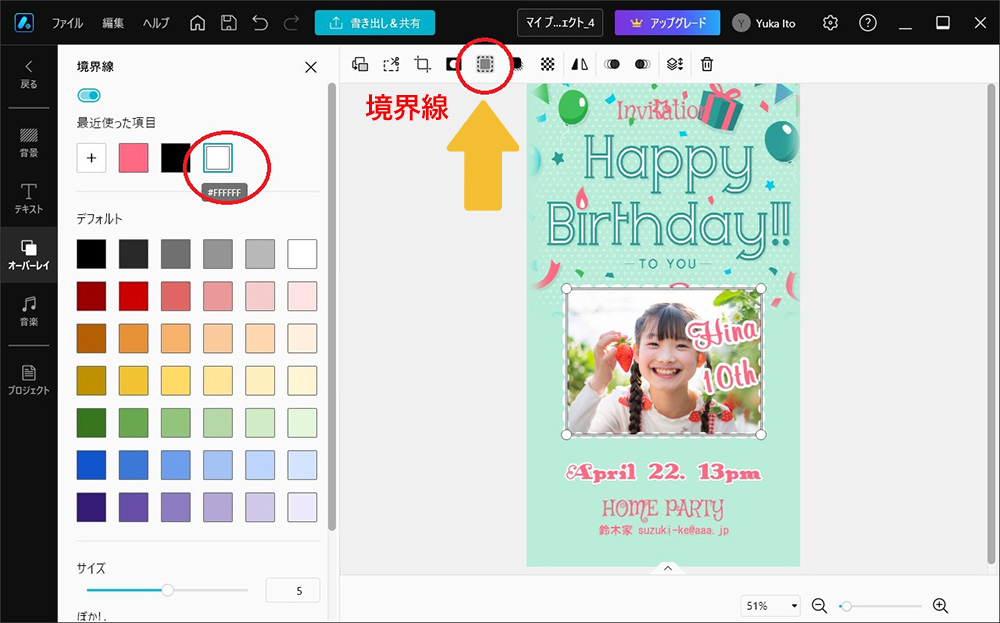Open the Yuka Ito account menu
This screenshot has height=623, width=1000.
[x=764, y=23]
